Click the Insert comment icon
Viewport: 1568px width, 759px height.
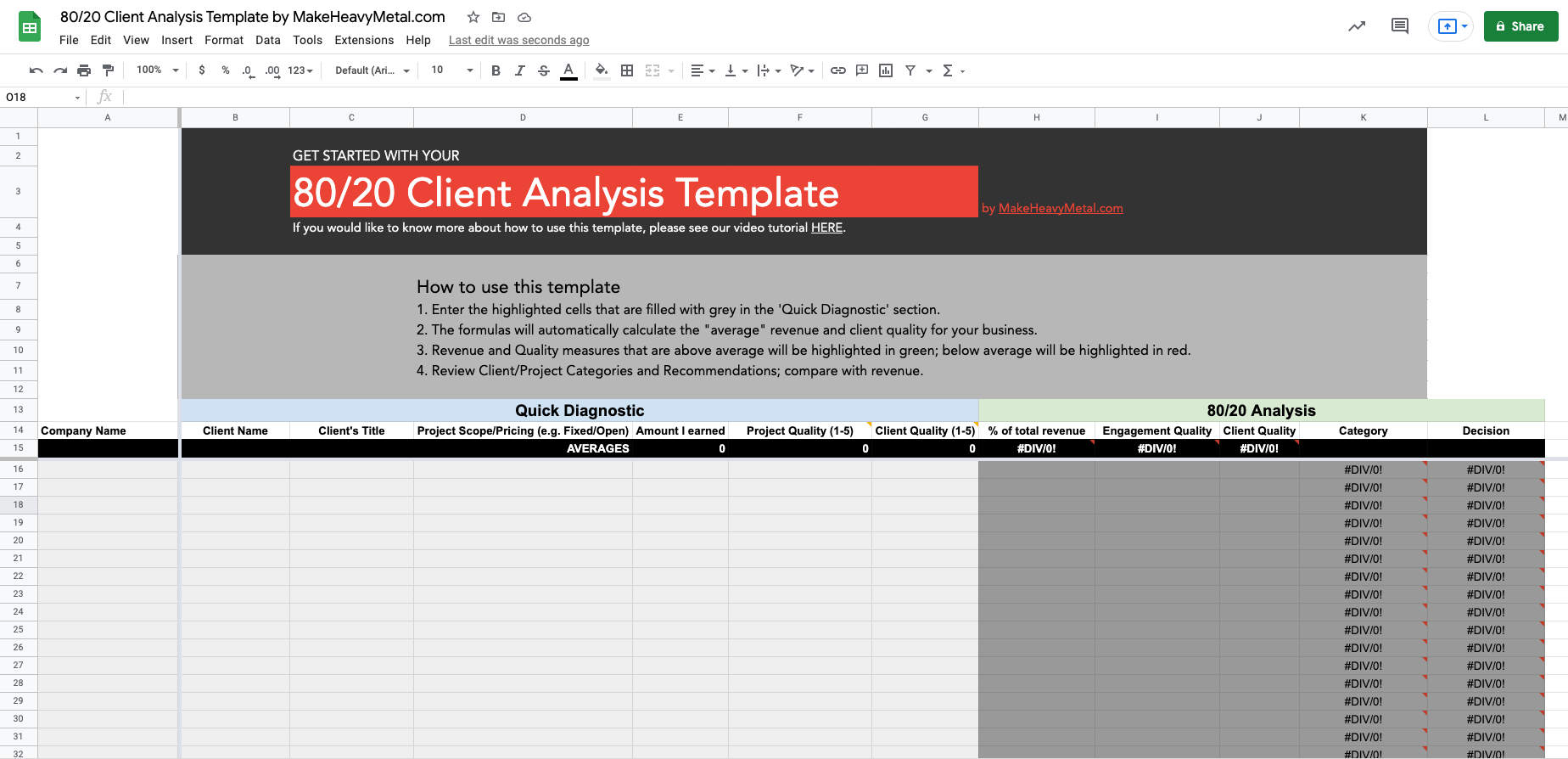[x=862, y=70]
